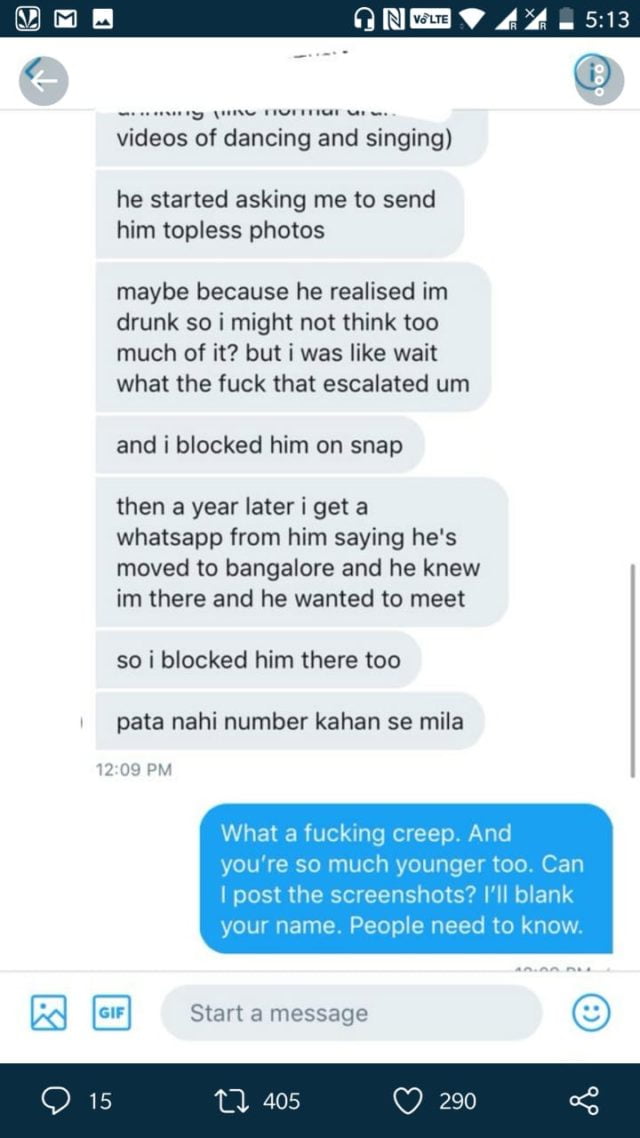
Task: Click the conversation scrollbar
Action: coord(632,670)
